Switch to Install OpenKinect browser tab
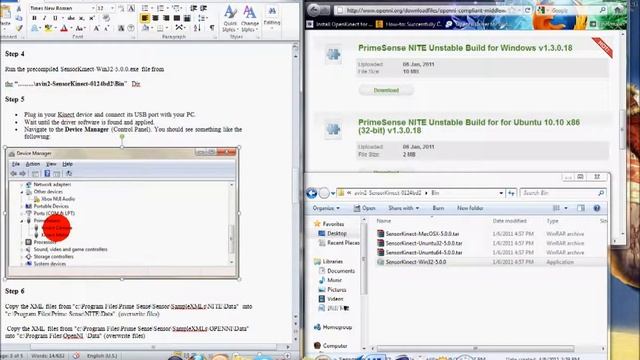 click(x=338, y=24)
